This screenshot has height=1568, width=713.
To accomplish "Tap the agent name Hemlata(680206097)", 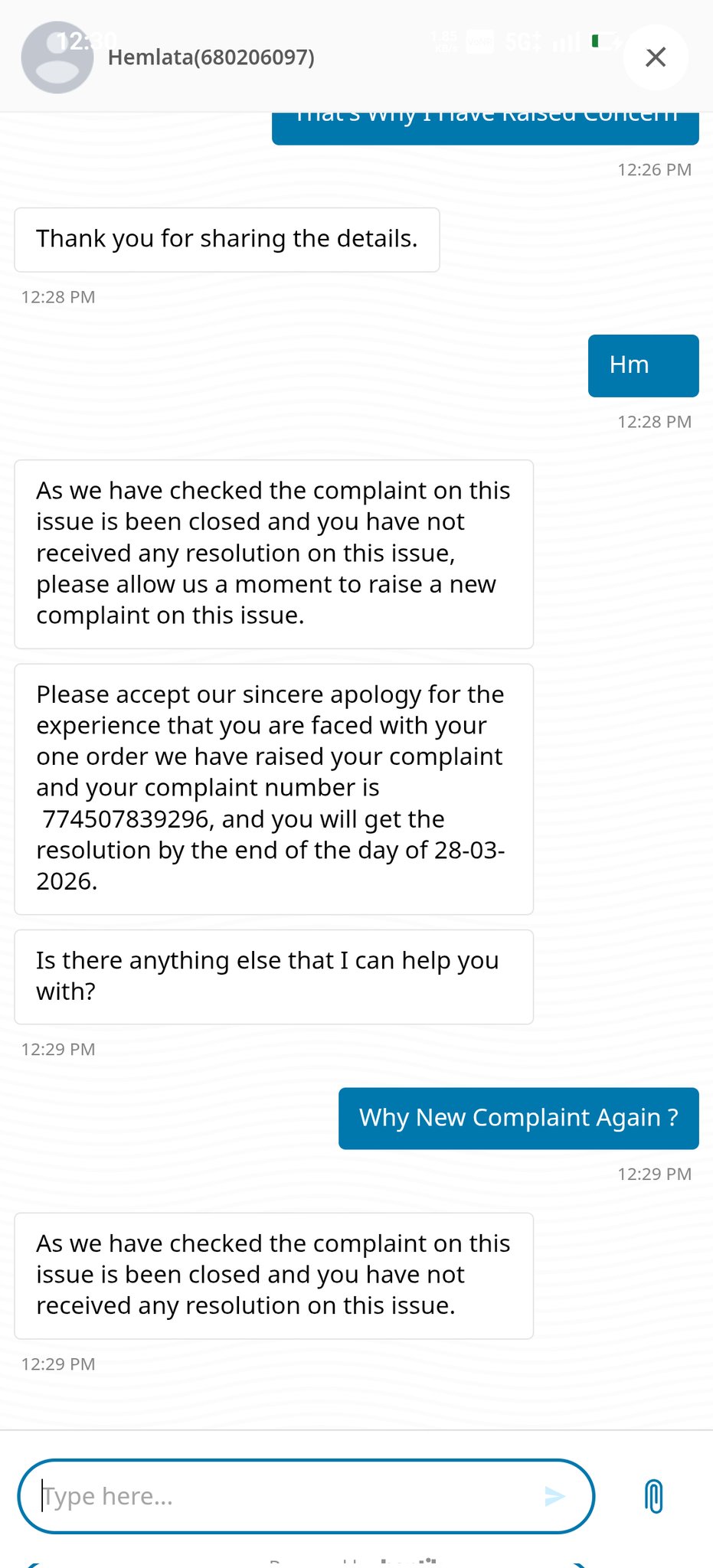I will [x=211, y=57].
